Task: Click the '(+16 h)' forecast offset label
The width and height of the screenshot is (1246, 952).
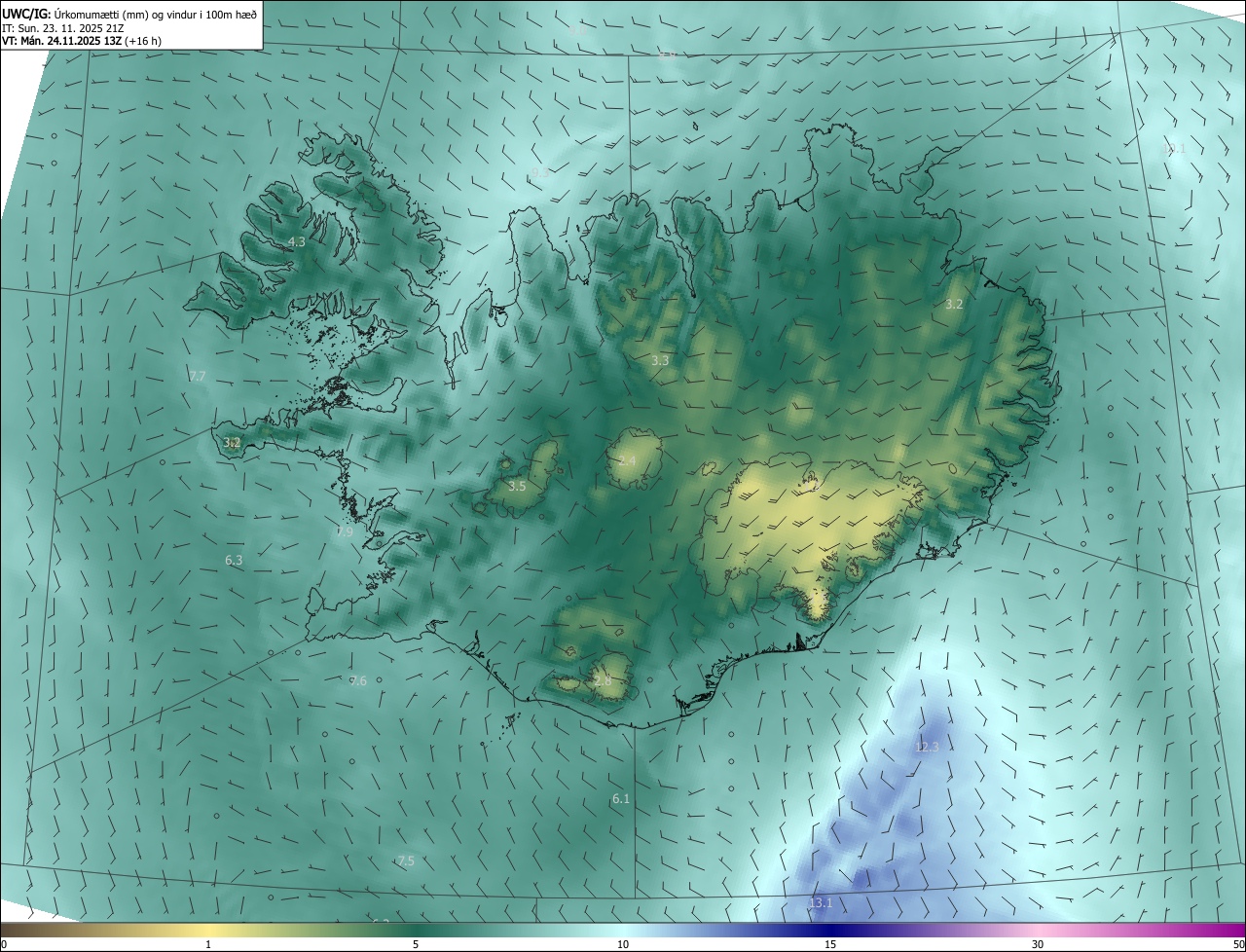Action: pos(143,41)
